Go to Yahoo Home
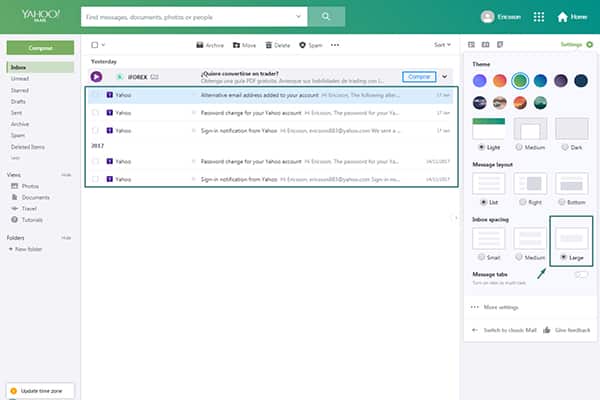 (572, 17)
